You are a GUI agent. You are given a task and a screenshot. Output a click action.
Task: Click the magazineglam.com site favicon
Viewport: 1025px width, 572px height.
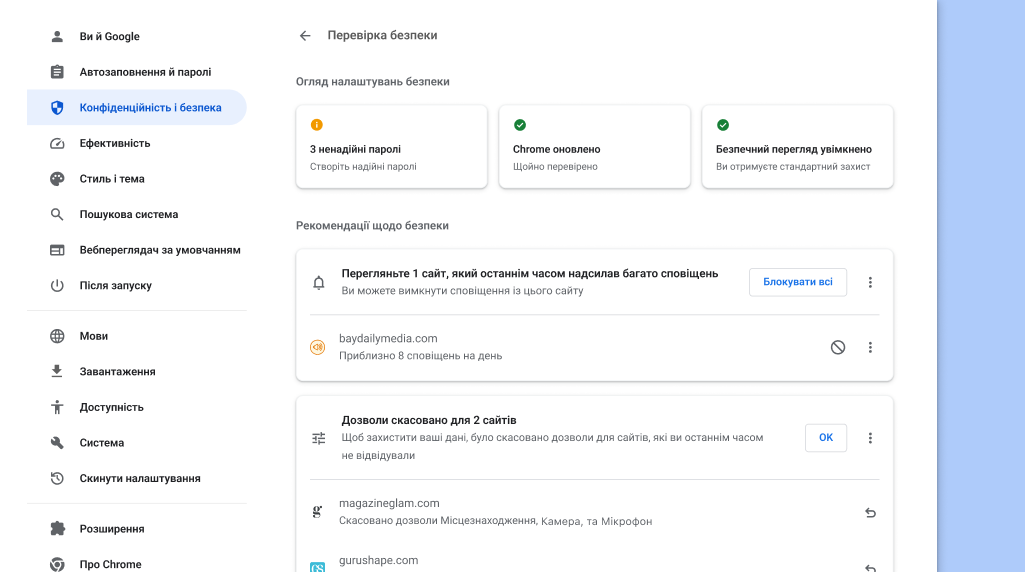pyautogui.click(x=317, y=512)
